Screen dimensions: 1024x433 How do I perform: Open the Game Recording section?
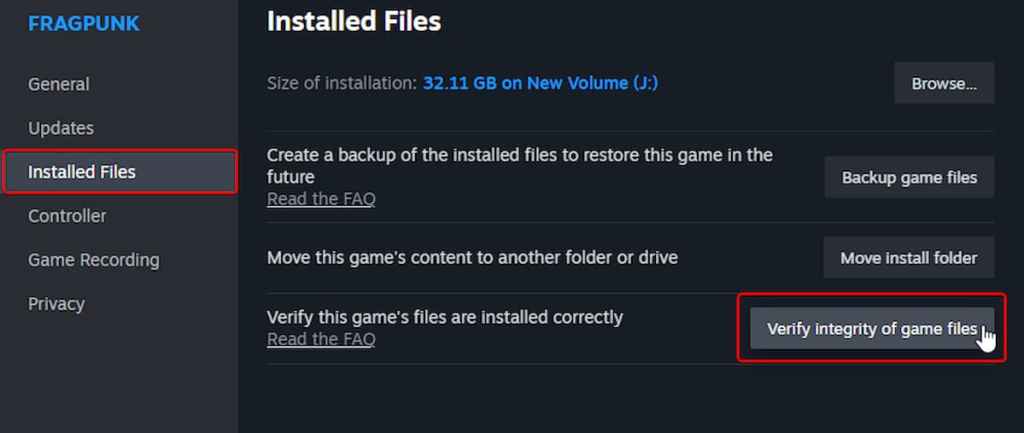click(x=93, y=260)
